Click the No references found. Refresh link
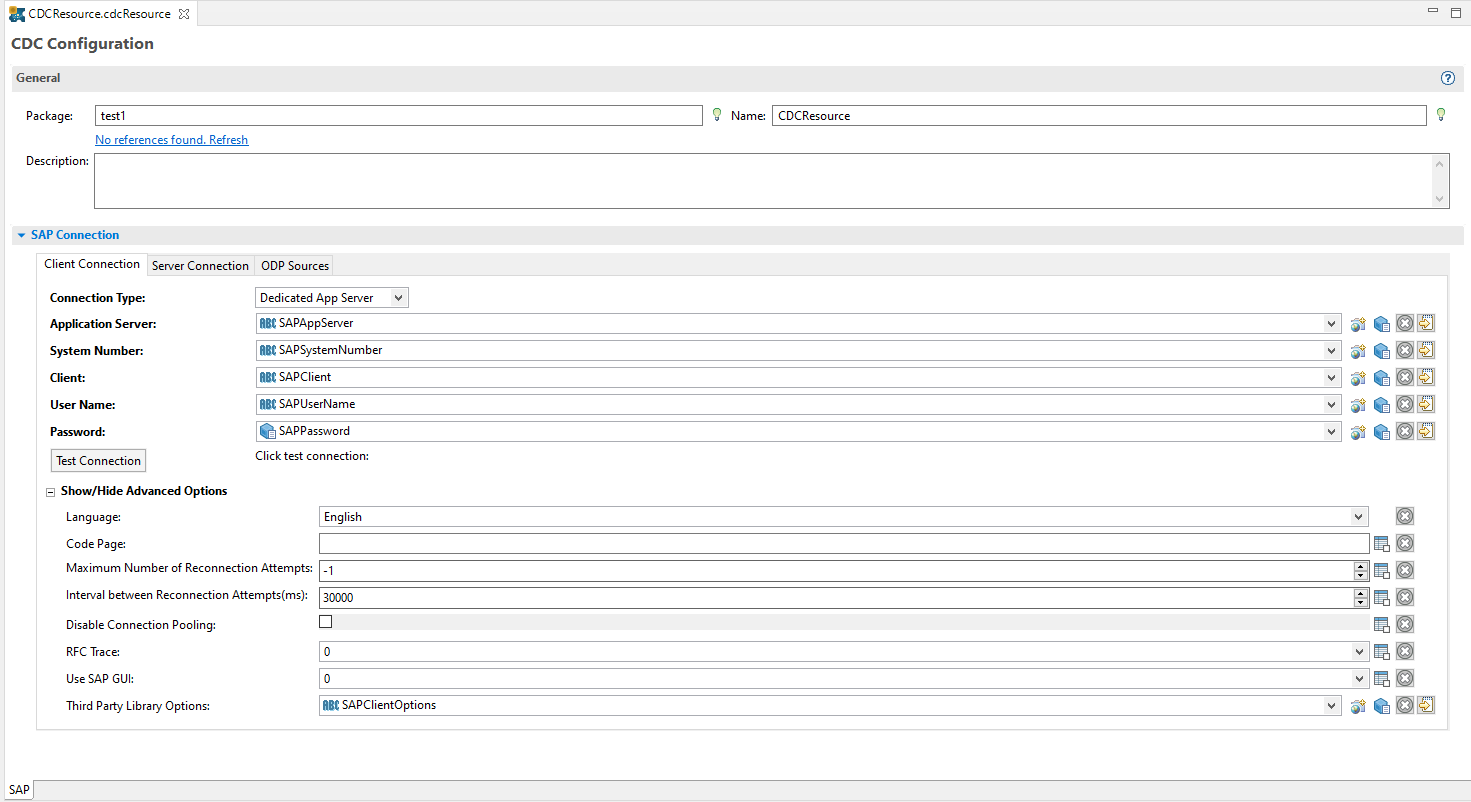The image size is (1471, 802). (171, 140)
